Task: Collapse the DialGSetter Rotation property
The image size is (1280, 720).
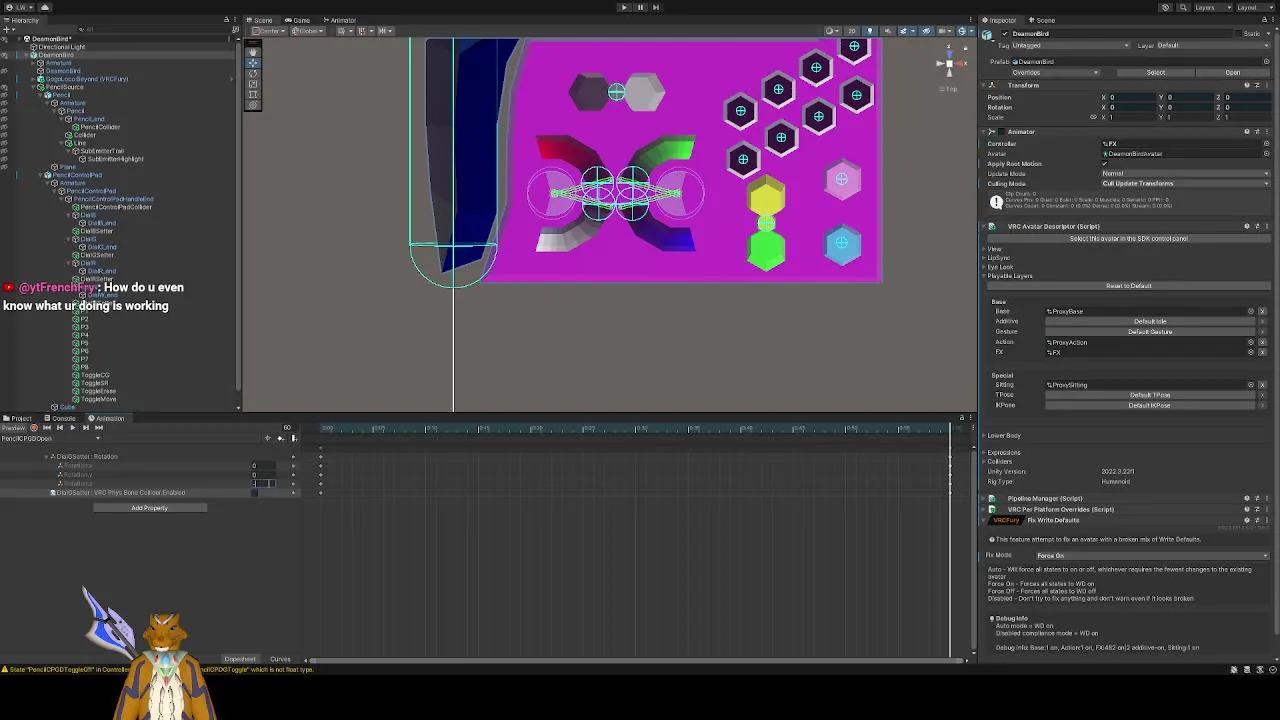Action: tap(47, 457)
